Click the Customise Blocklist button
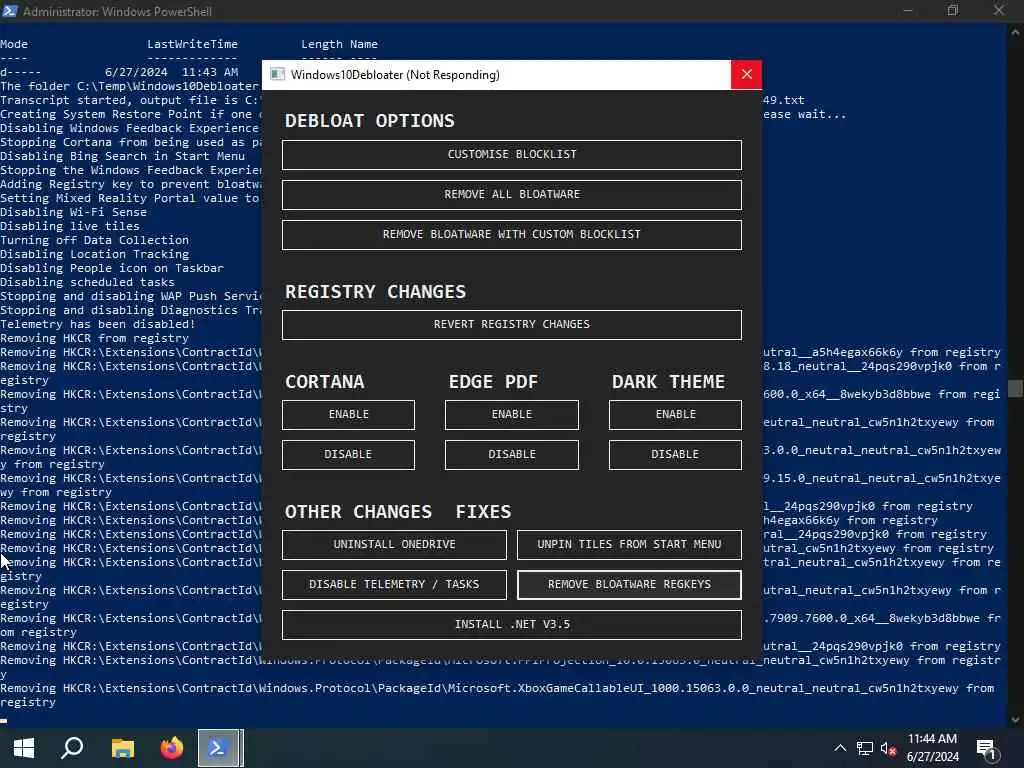The width and height of the screenshot is (1024, 768). pos(511,155)
